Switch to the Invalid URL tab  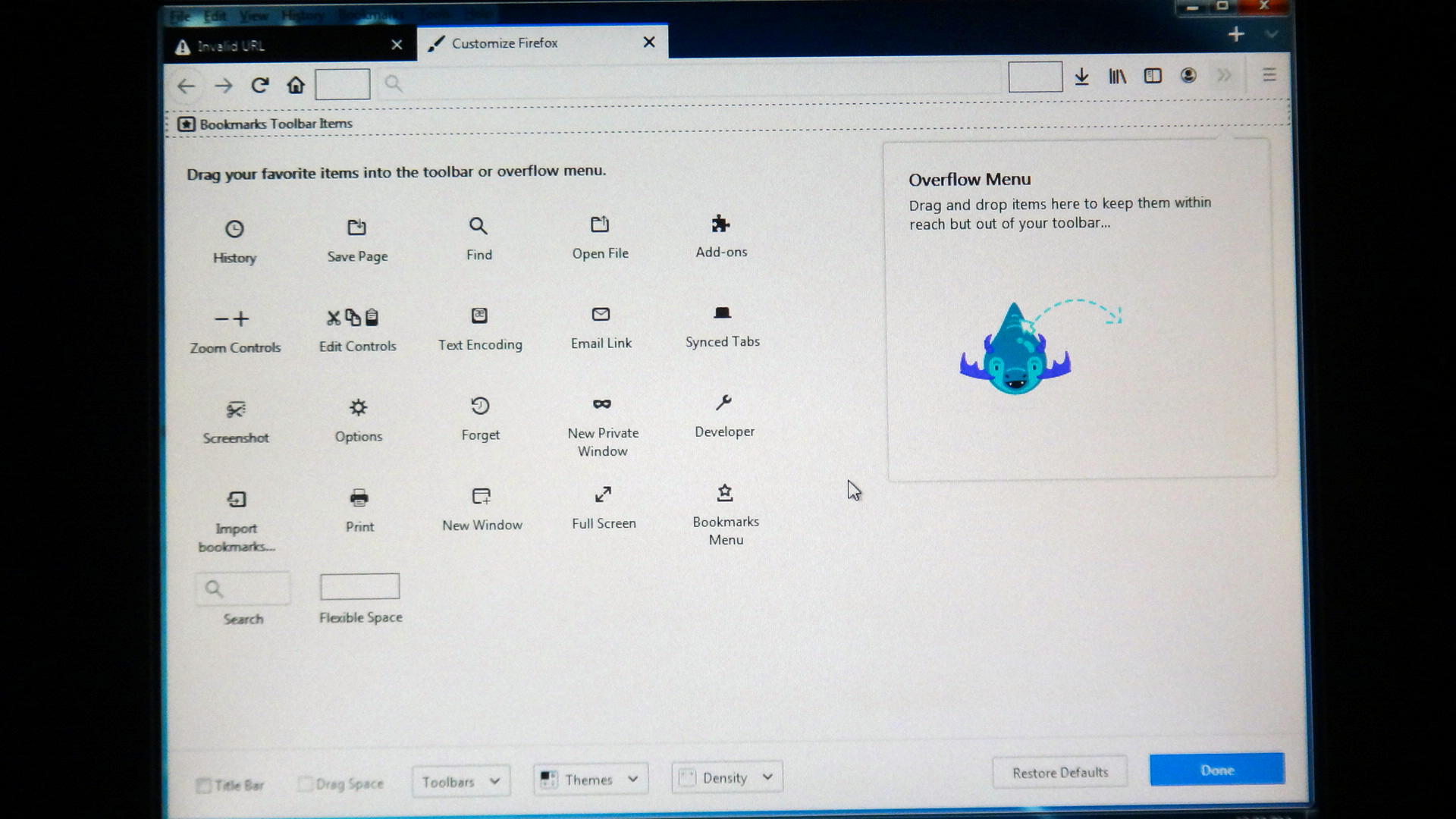288,46
